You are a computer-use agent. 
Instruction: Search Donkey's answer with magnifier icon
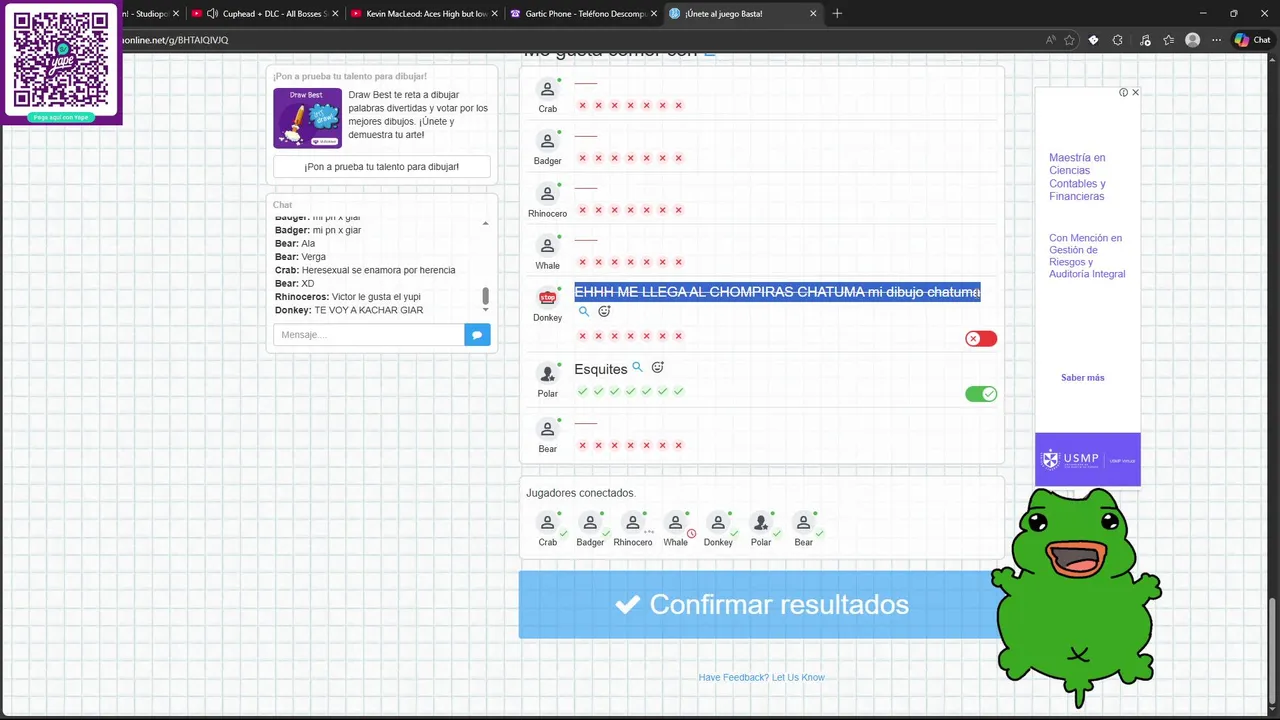pos(584,311)
